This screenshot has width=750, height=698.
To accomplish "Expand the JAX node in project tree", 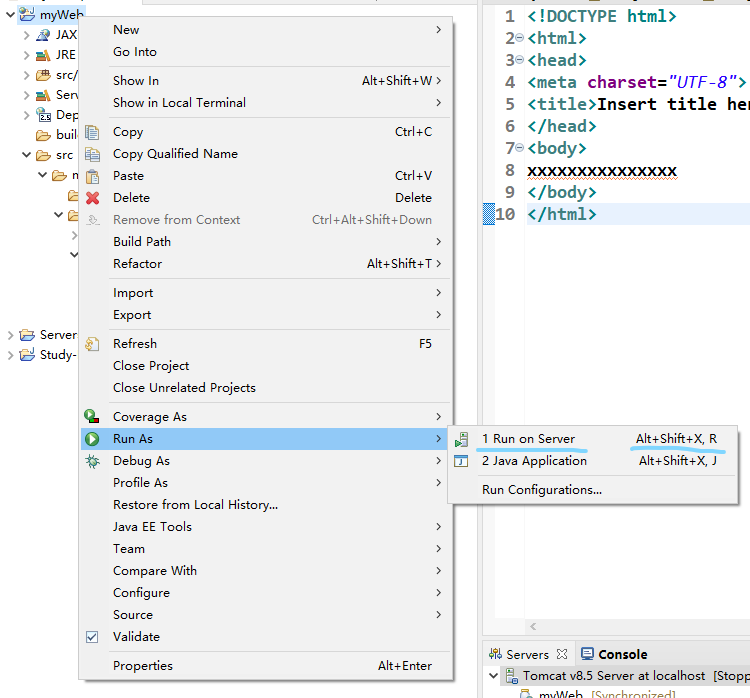I will (x=26, y=35).
